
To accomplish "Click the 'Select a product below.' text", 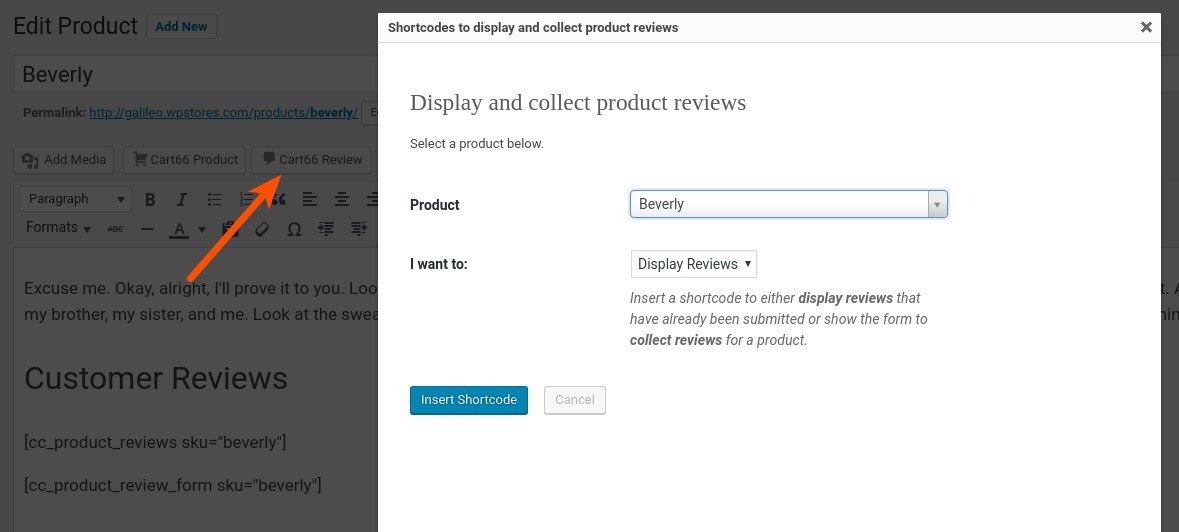I will tap(477, 144).
